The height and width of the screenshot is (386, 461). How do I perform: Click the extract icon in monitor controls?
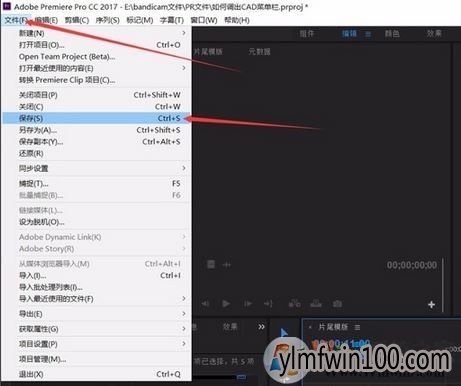(x=316, y=304)
